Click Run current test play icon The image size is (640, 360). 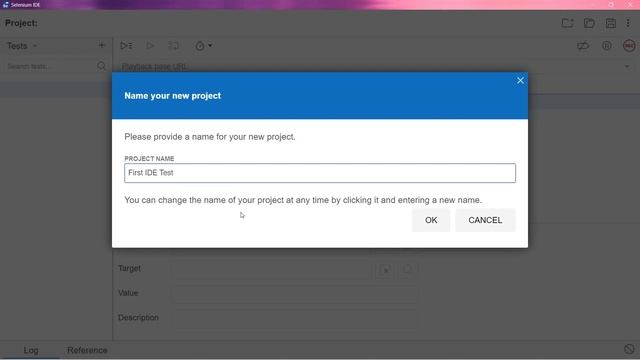150,46
